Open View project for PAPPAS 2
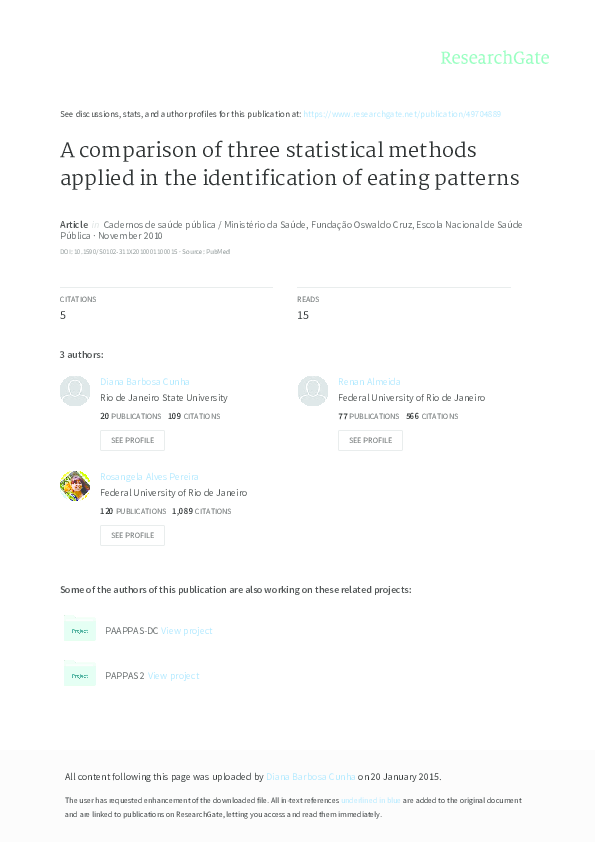 [x=173, y=676]
